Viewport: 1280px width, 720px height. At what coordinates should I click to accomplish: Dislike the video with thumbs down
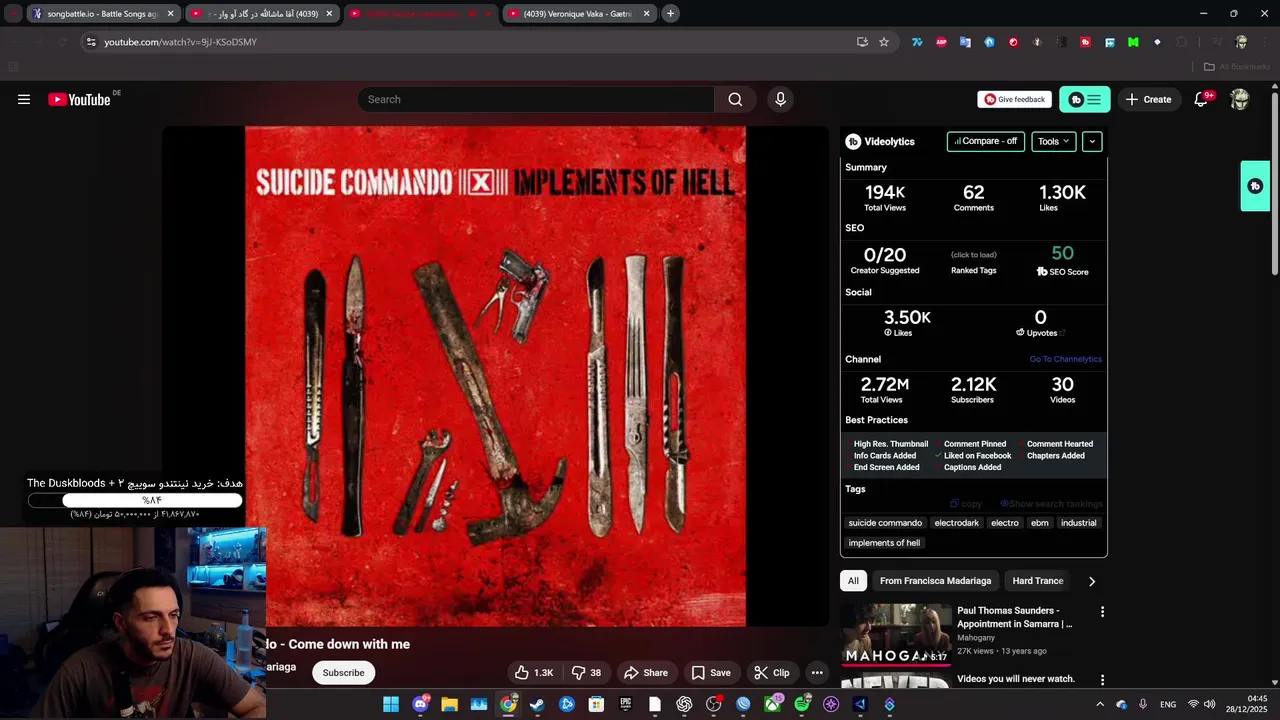click(586, 673)
